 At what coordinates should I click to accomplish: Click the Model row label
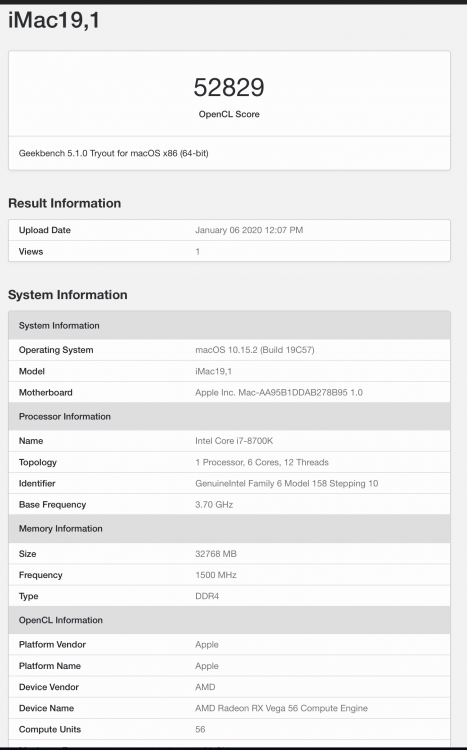(x=32, y=371)
